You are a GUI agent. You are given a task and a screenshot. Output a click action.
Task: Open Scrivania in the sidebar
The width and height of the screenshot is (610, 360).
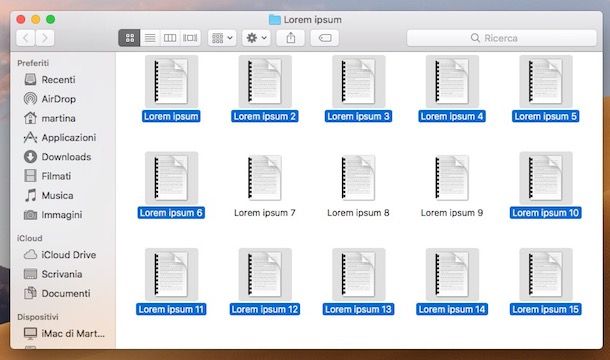click(53, 274)
